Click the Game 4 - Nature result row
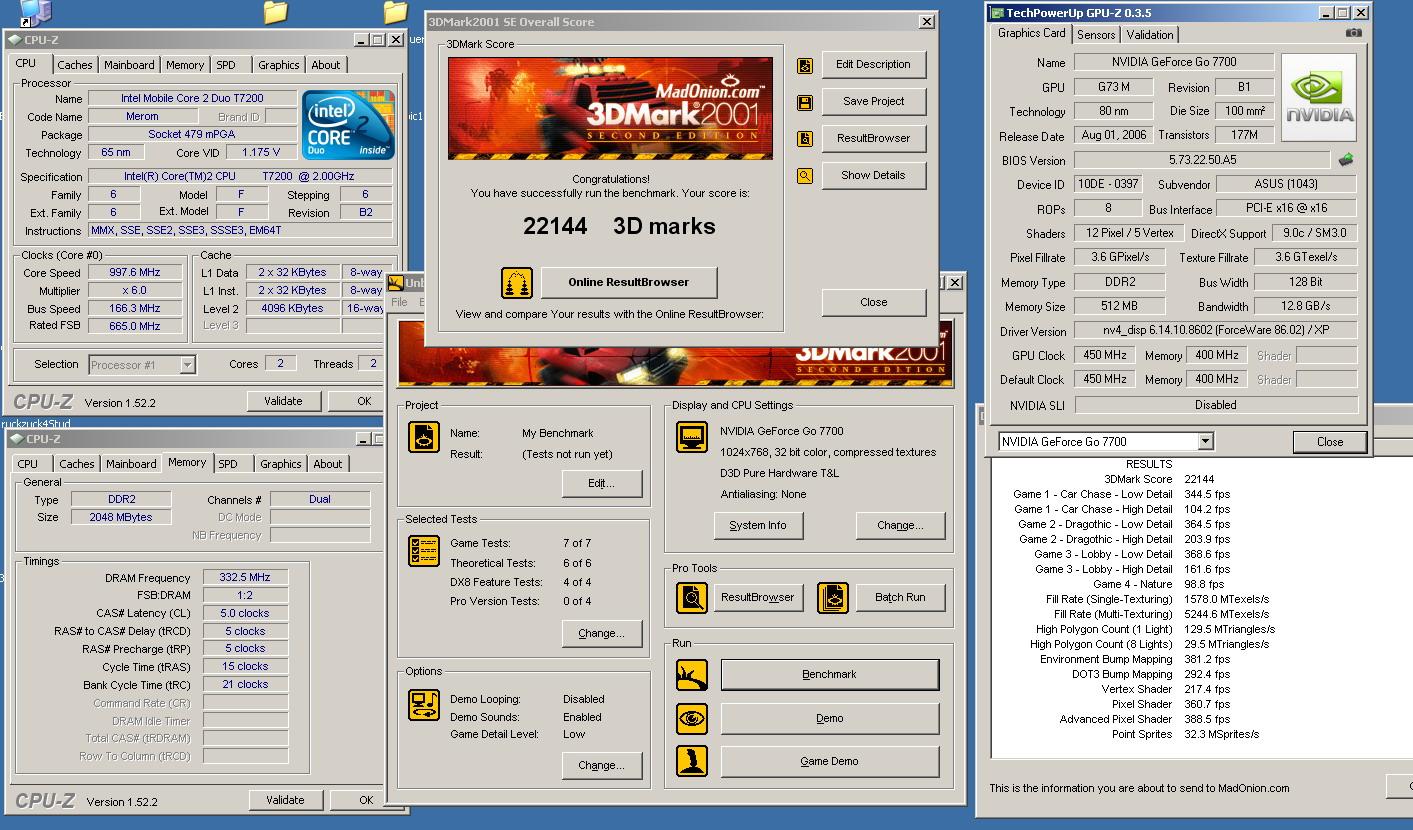Viewport: 1413px width, 830px height. [1158, 584]
